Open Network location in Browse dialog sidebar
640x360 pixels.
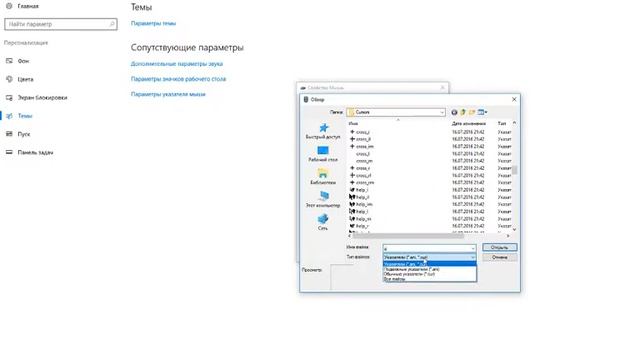pyautogui.click(x=323, y=222)
